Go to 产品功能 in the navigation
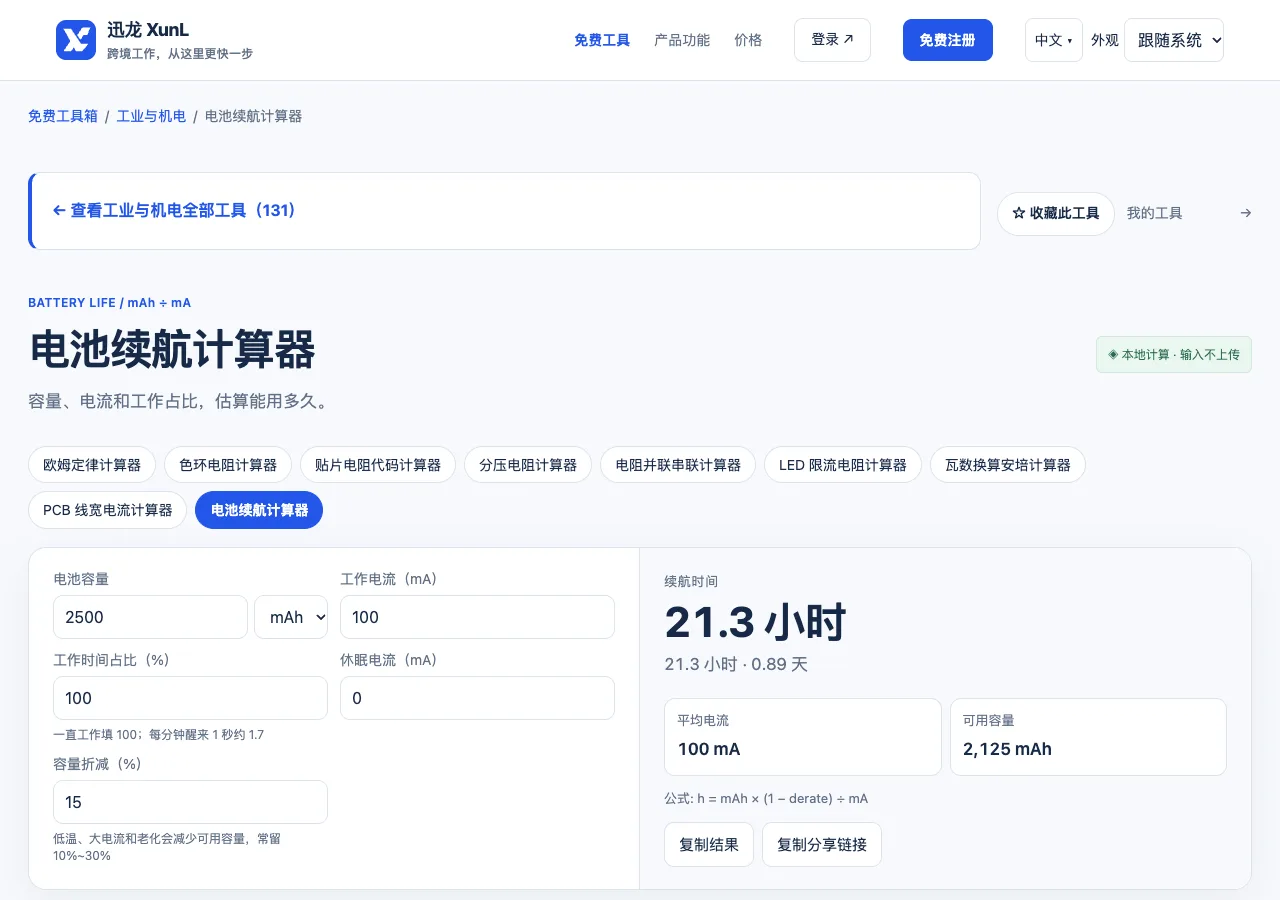 [x=682, y=40]
